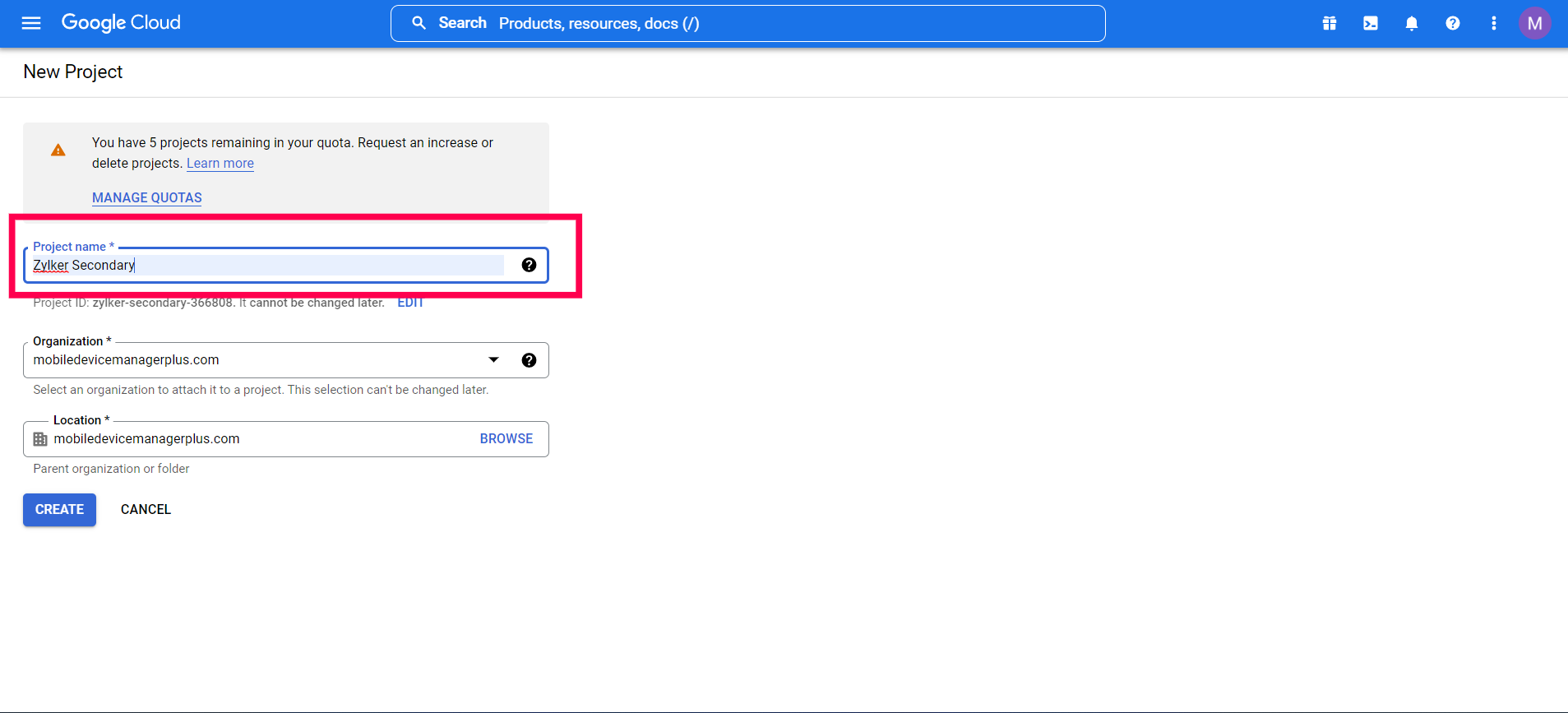Click the Project ID zylker-secondary-366808 text
Viewport: 1568px width, 713px height.
[163, 303]
